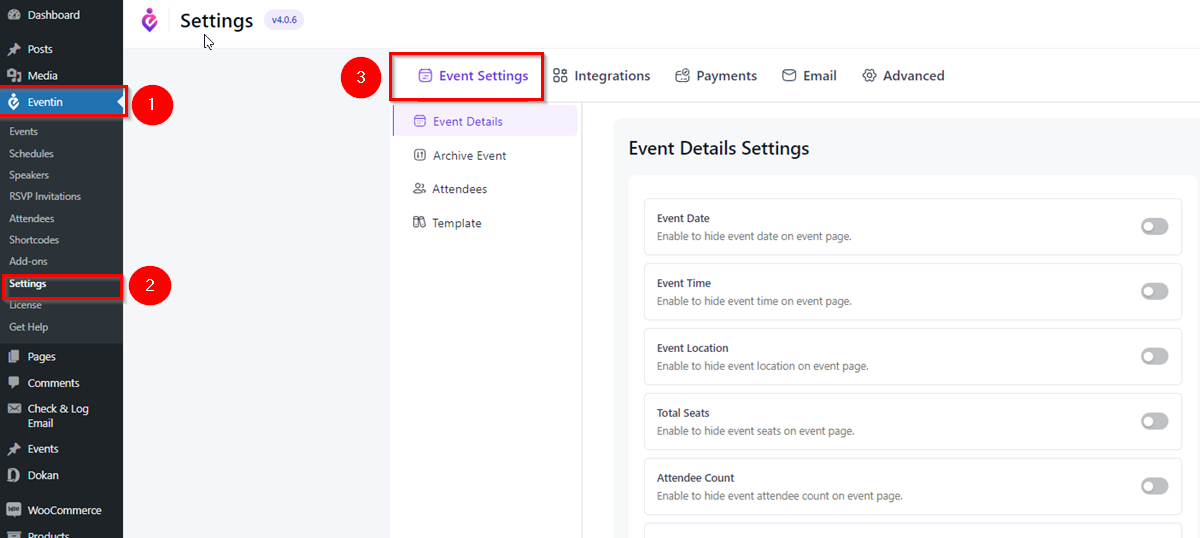Click the Email envelope icon
1200x538 pixels.
(789, 76)
